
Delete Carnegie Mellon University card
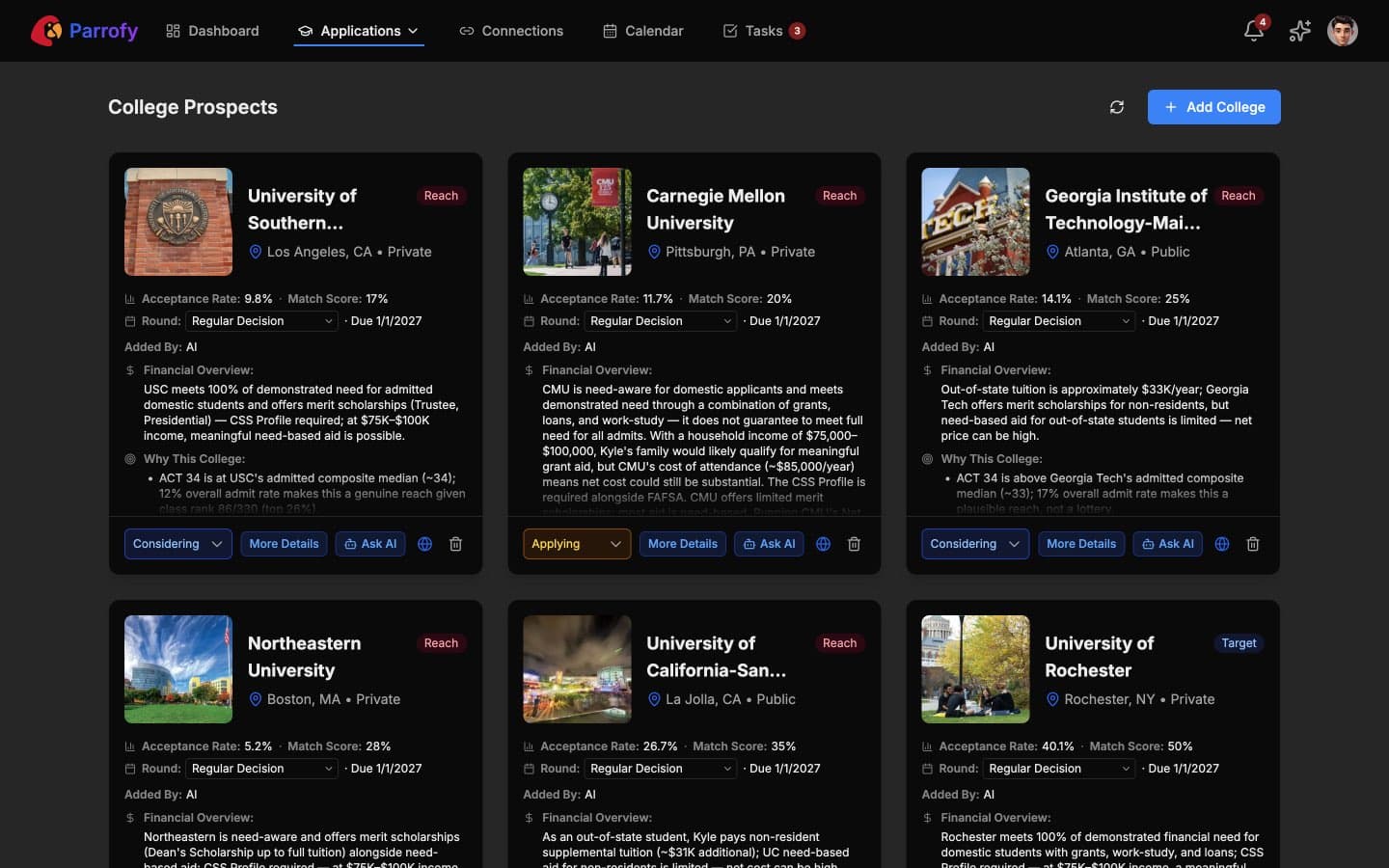[x=855, y=544]
